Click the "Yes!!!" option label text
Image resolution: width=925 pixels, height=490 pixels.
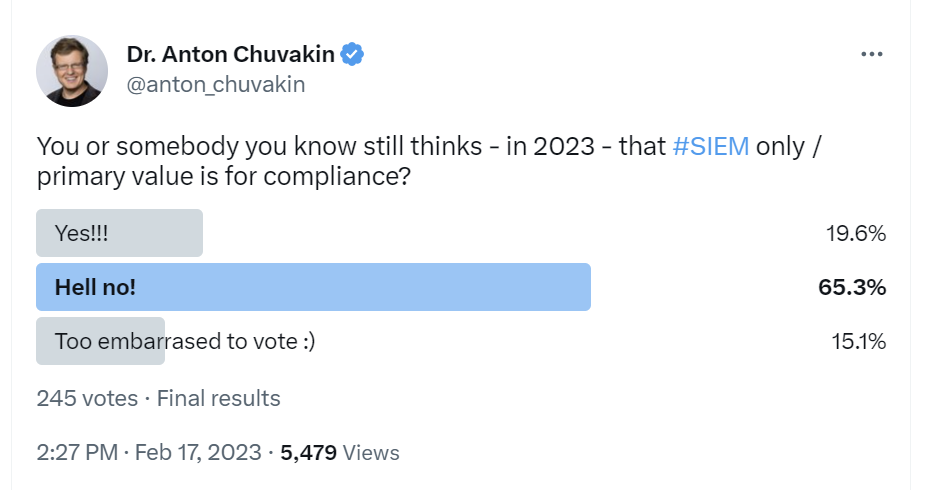(81, 234)
